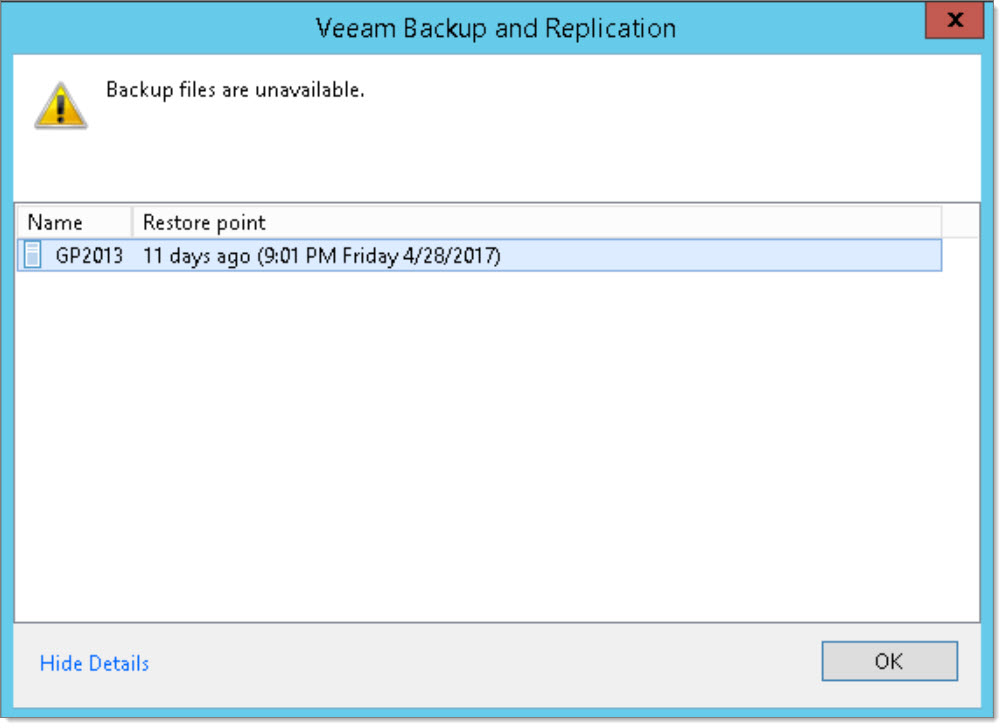Click empty list area below GP2013 row
The image size is (1004, 728).
480,440
